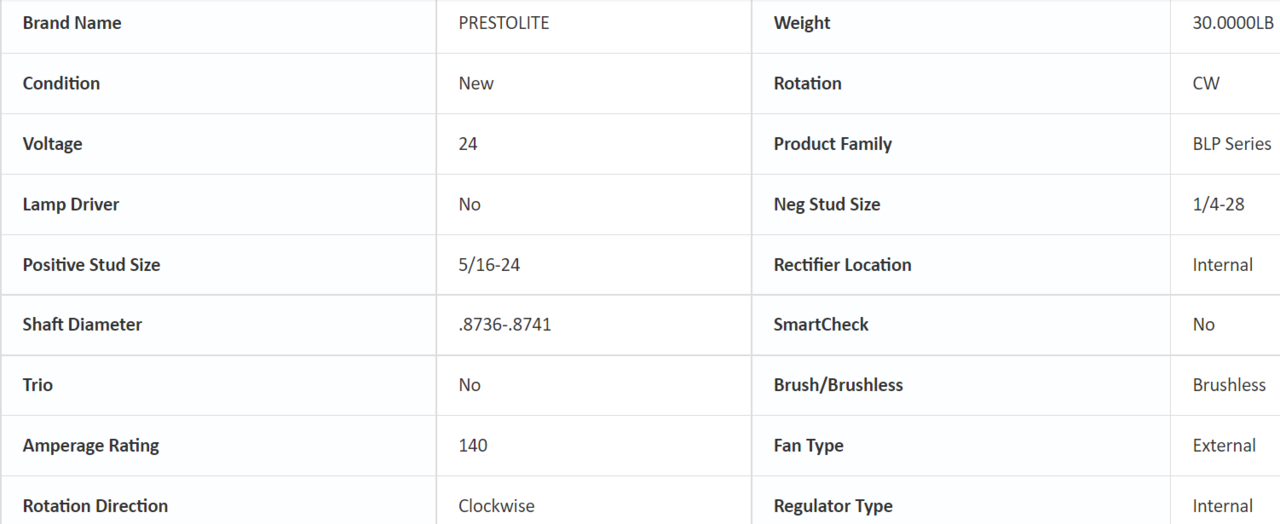This screenshot has height=524, width=1280.
Task: Click the PRESTOLITE brand name value
Action: [503, 23]
